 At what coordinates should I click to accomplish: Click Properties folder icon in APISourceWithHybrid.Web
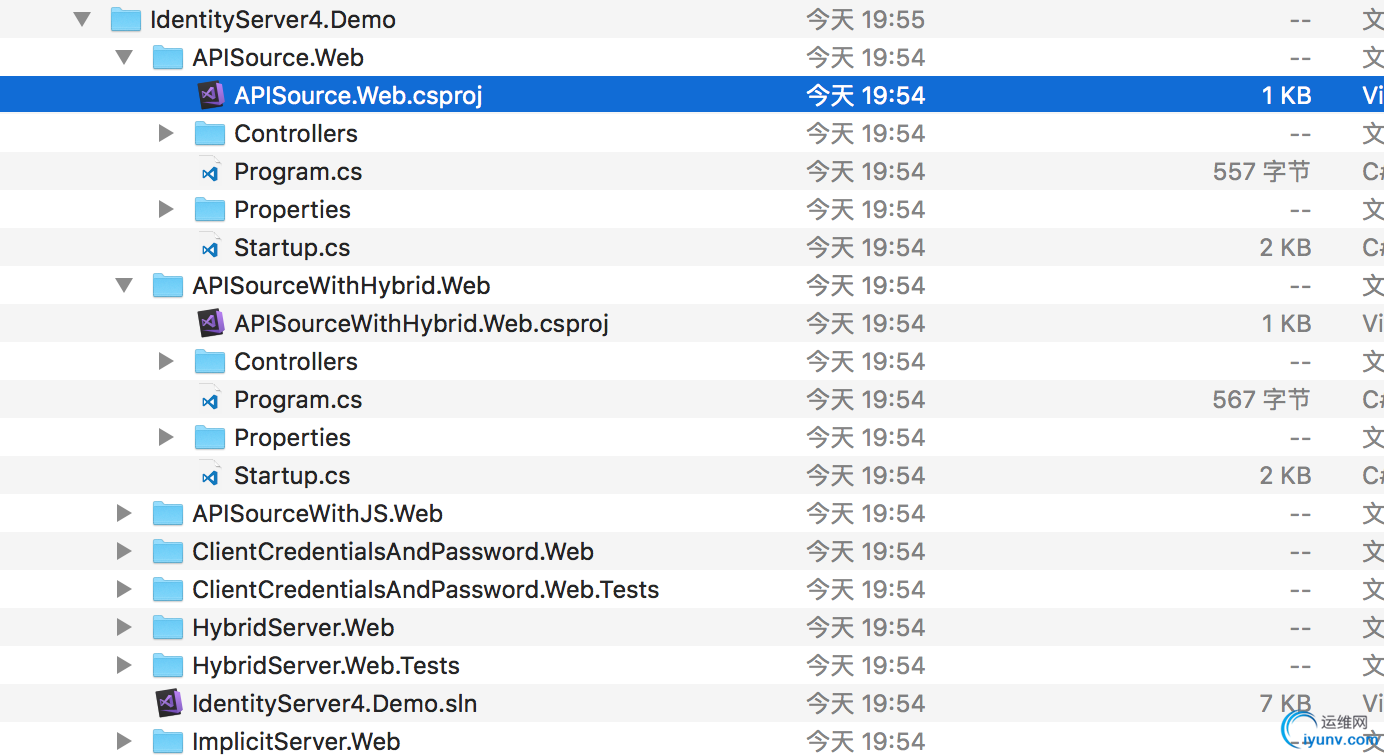(x=209, y=437)
